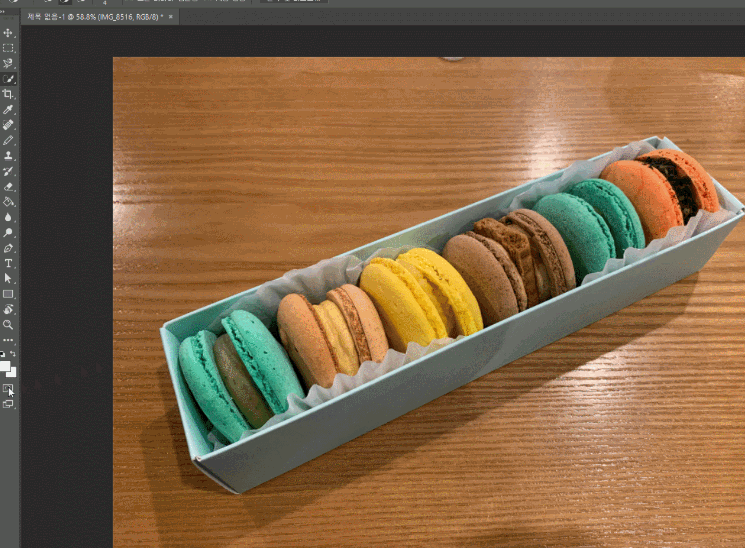Select the Crop tool
This screenshot has width=745, height=548.
[x=8, y=94]
